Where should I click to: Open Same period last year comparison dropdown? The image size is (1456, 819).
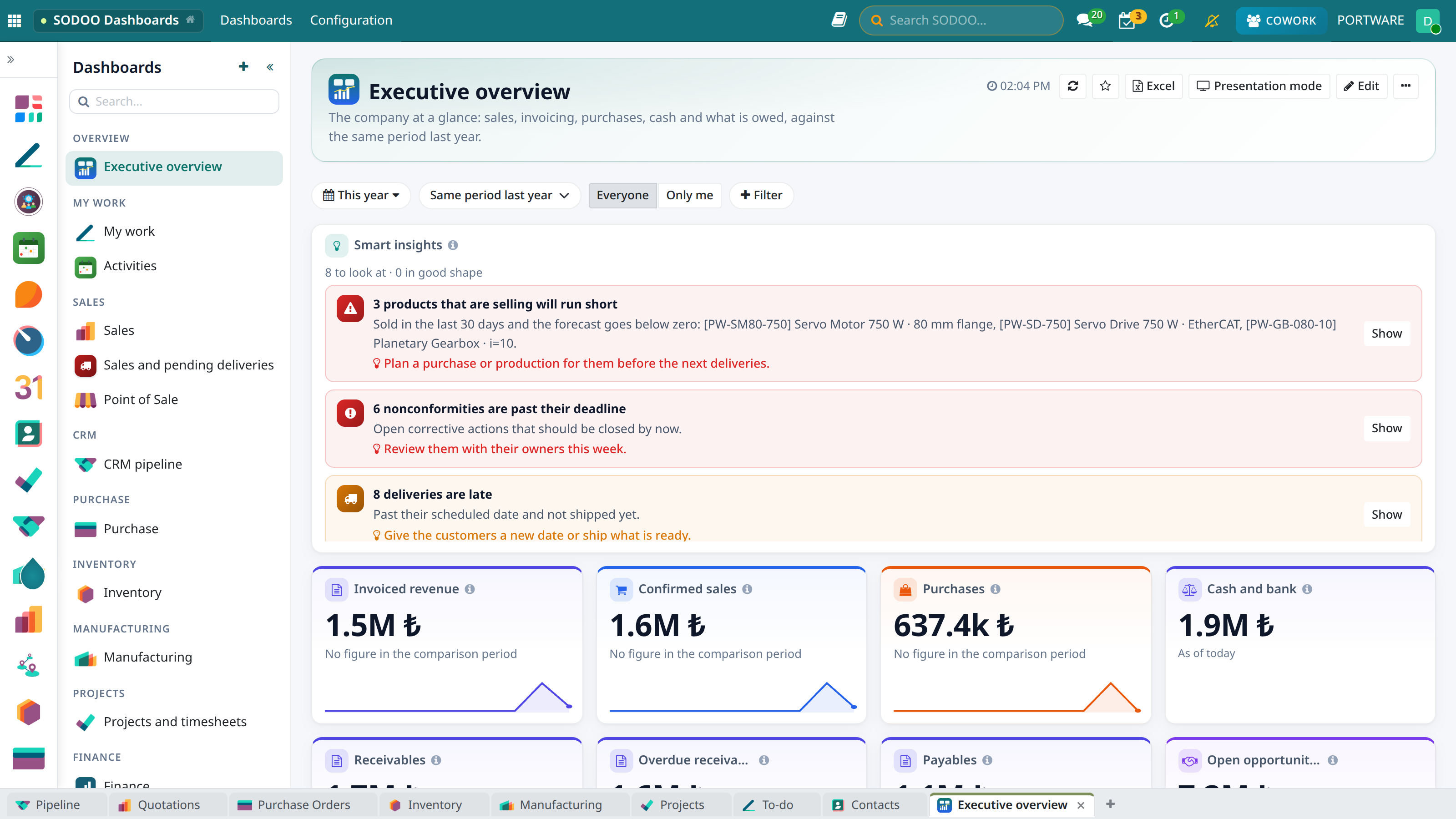(500, 195)
